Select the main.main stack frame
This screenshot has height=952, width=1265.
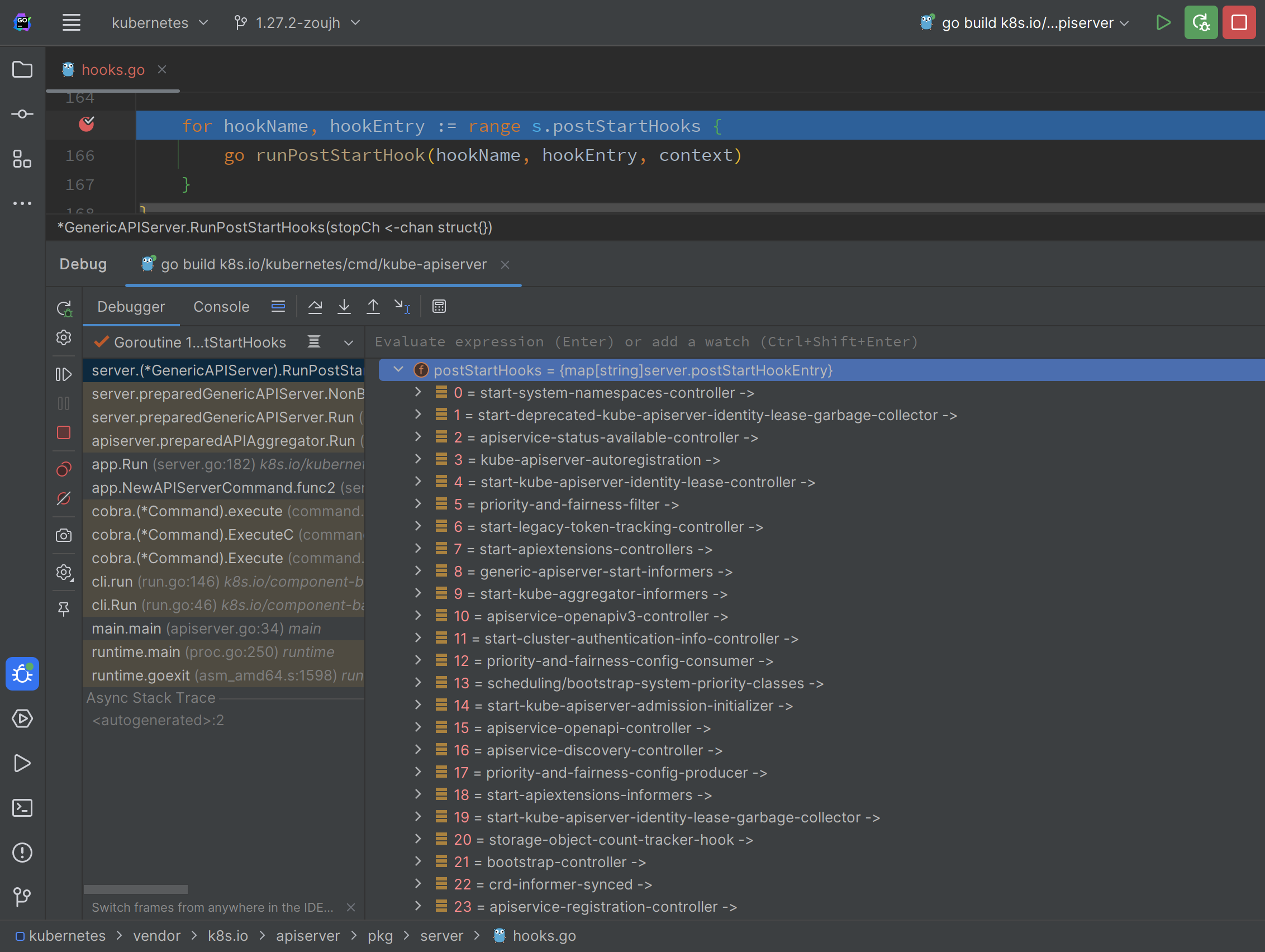click(x=223, y=629)
